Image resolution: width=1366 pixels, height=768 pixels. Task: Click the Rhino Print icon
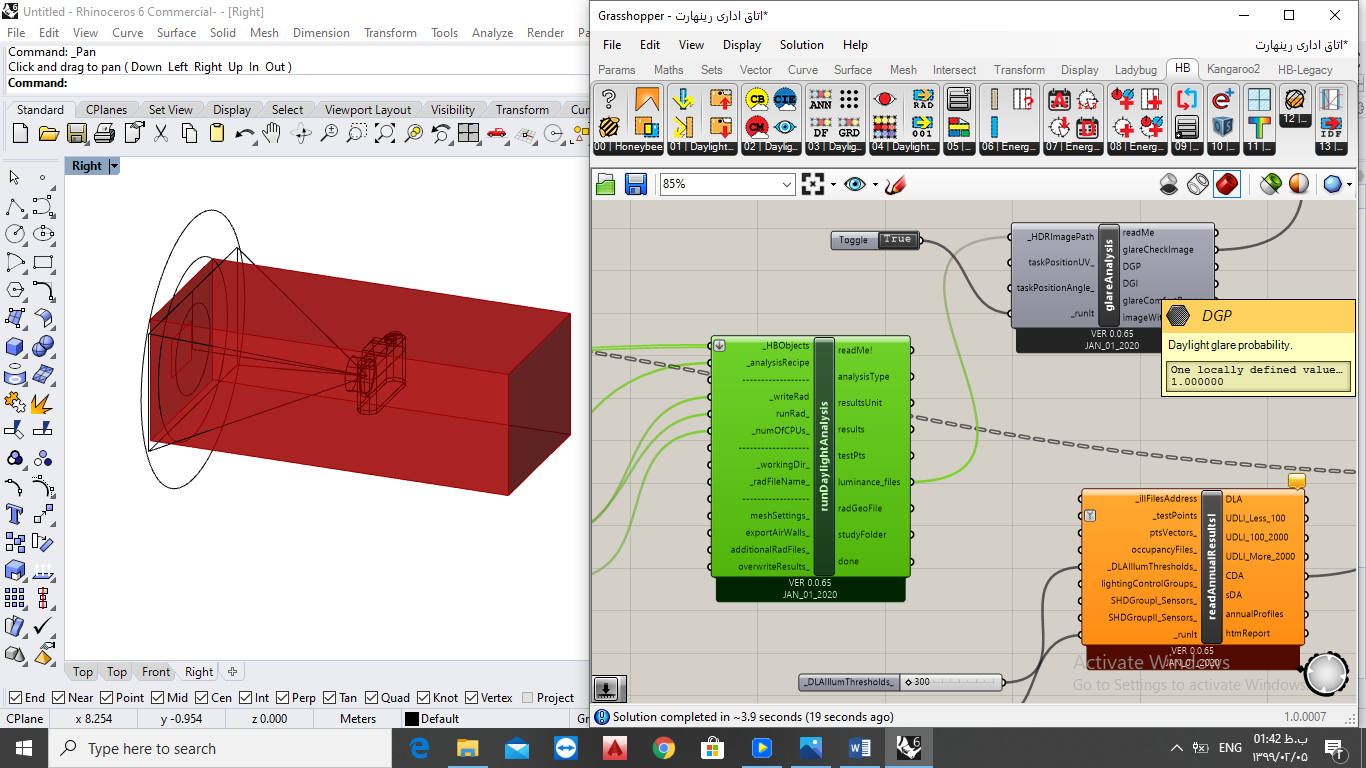(x=104, y=133)
